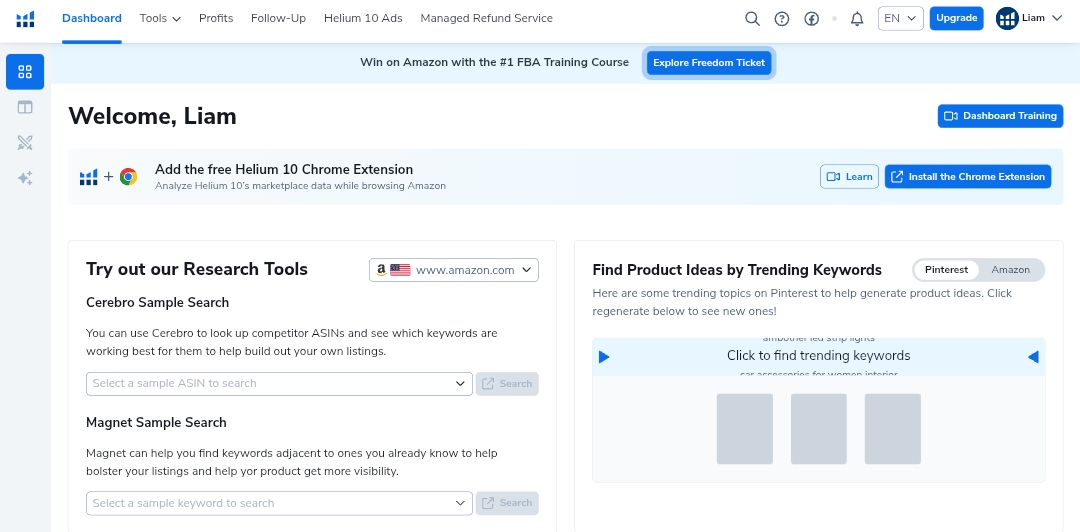Image resolution: width=1080 pixels, height=532 pixels.
Task: Select the middle trending product thumbnail
Action: pyautogui.click(x=818, y=429)
